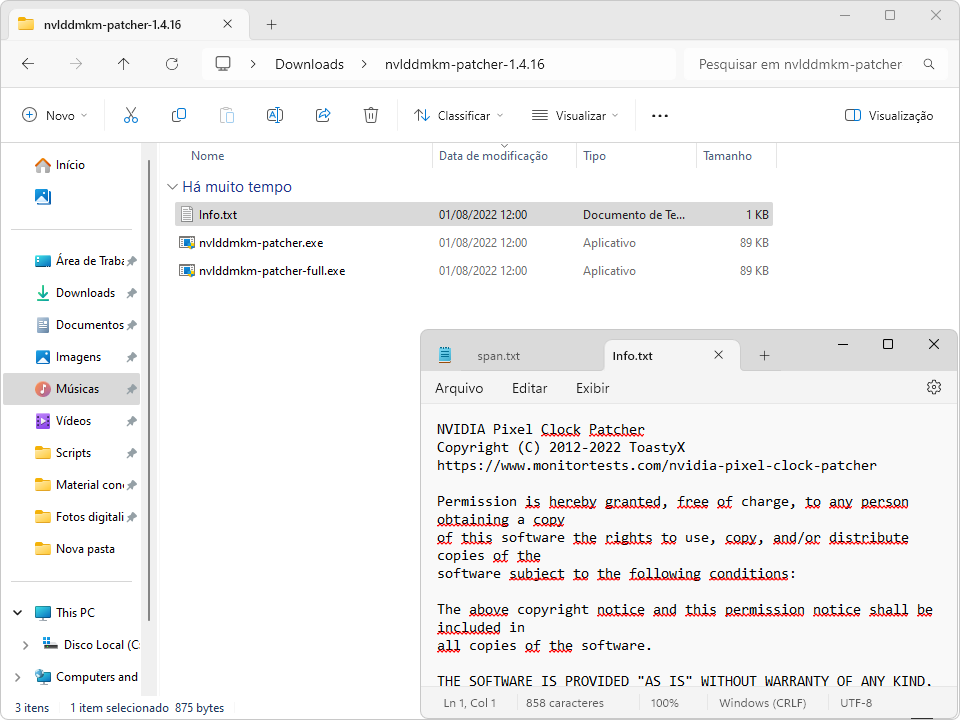Switch to the span.txt tab
The height and width of the screenshot is (720, 960).
[498, 356]
